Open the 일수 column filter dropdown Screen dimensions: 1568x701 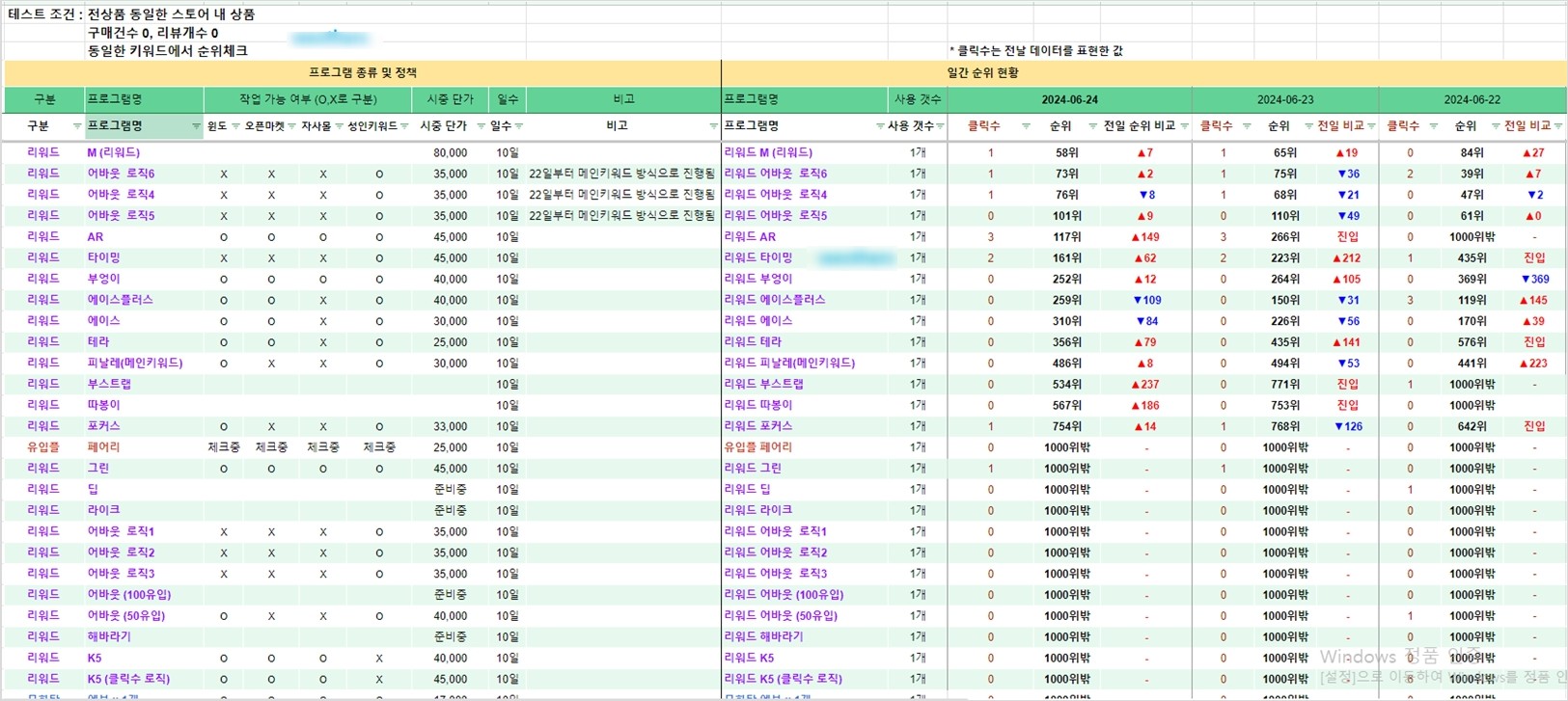point(519,126)
